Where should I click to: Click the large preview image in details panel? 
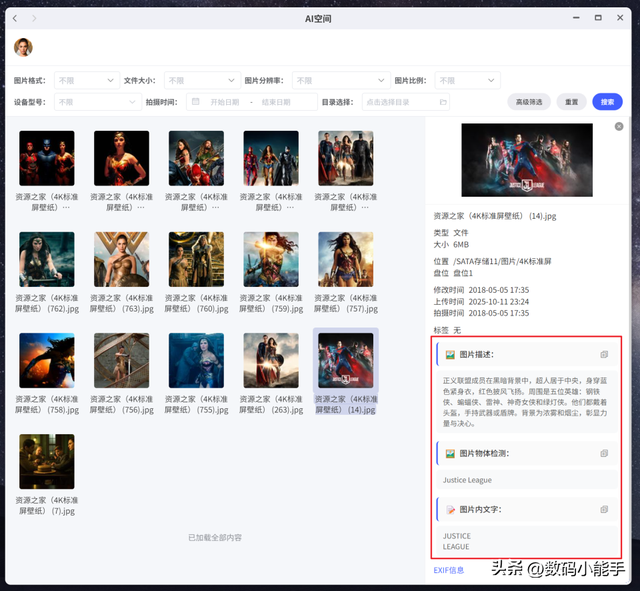click(x=527, y=160)
